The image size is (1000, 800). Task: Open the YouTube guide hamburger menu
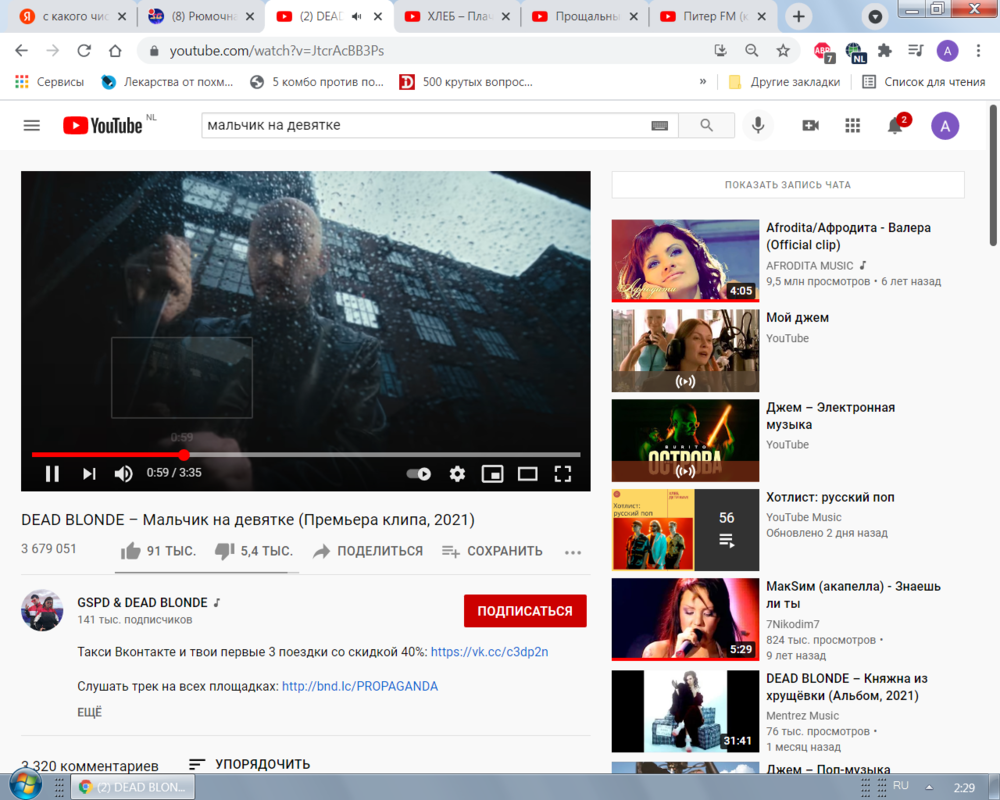tap(31, 126)
